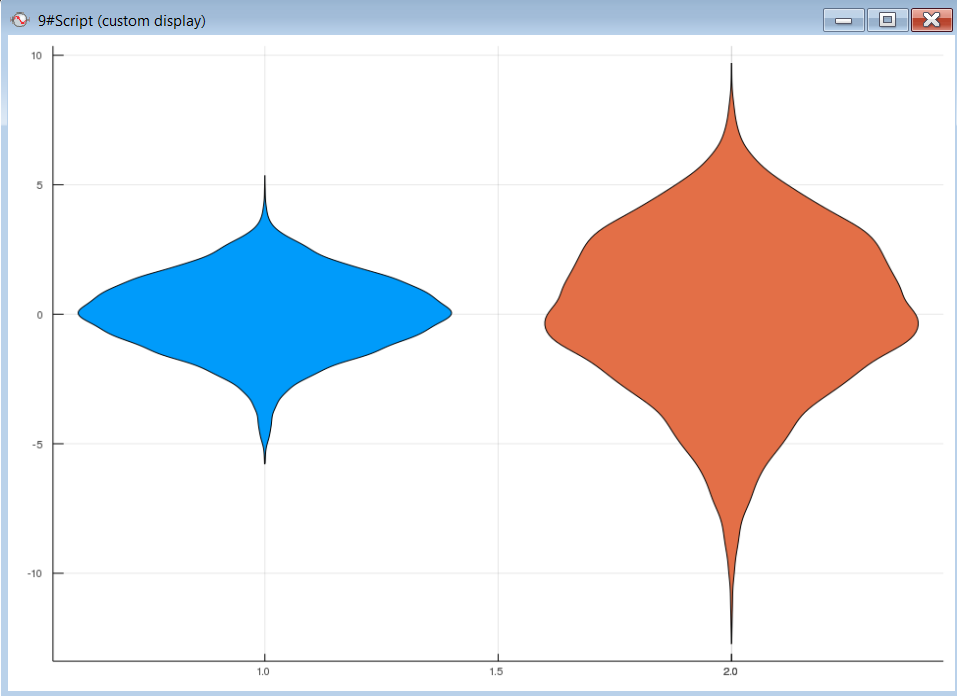Close the 9#Script custom display window

pyautogui.click(x=931, y=20)
